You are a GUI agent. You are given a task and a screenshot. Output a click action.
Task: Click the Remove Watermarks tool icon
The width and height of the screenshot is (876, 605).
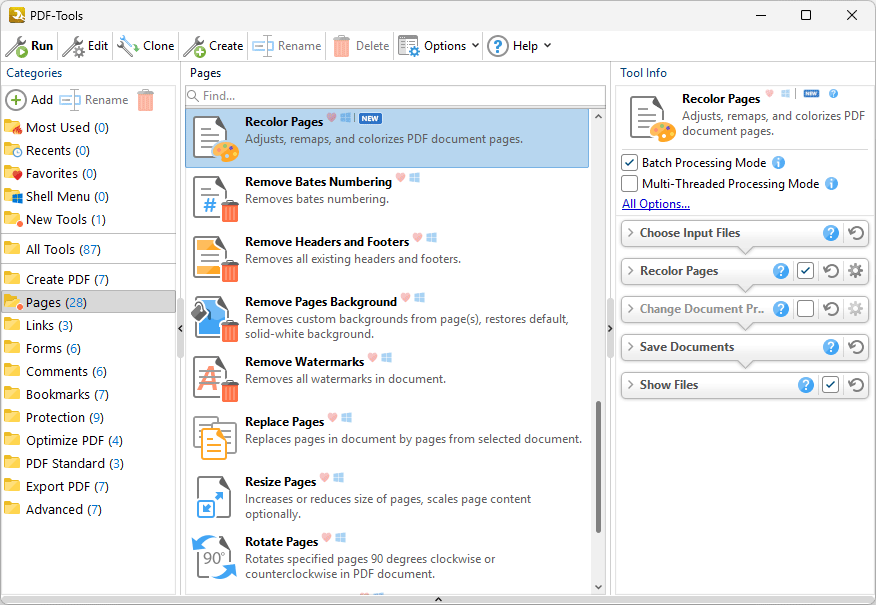[215, 379]
